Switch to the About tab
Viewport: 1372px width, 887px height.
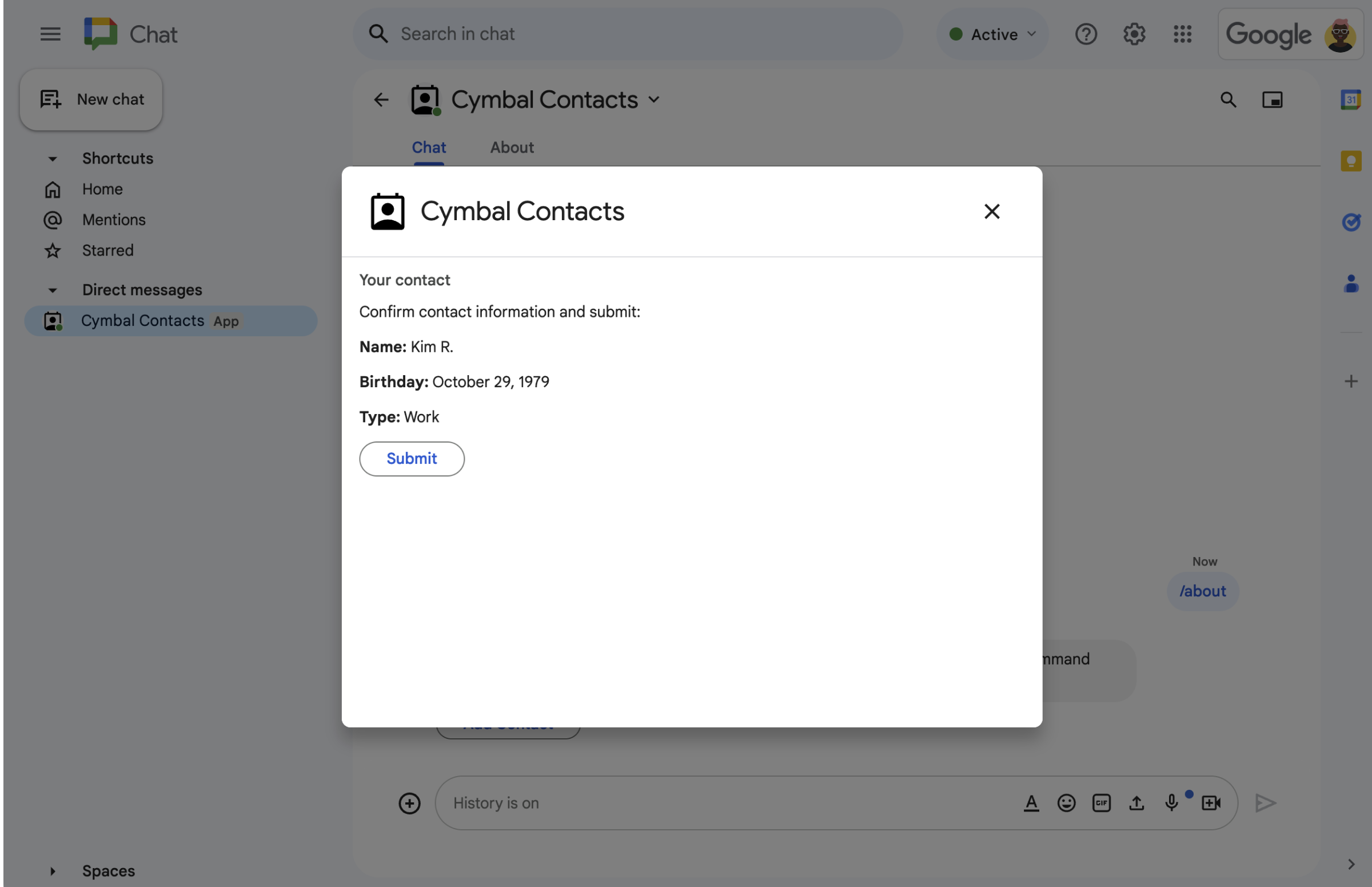pos(512,147)
